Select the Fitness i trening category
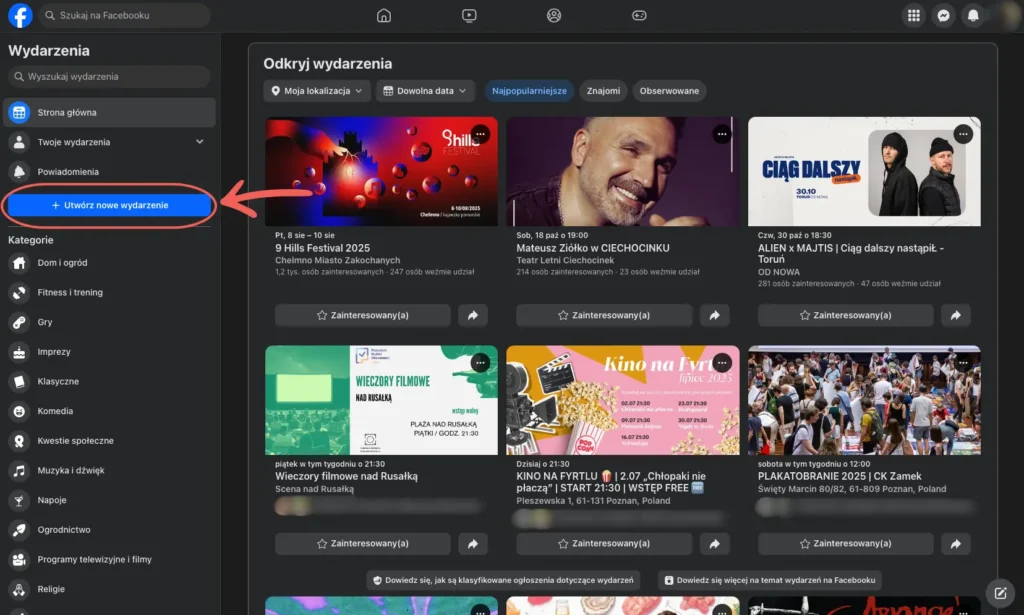The width and height of the screenshot is (1024, 615). pyautogui.click(x=70, y=292)
